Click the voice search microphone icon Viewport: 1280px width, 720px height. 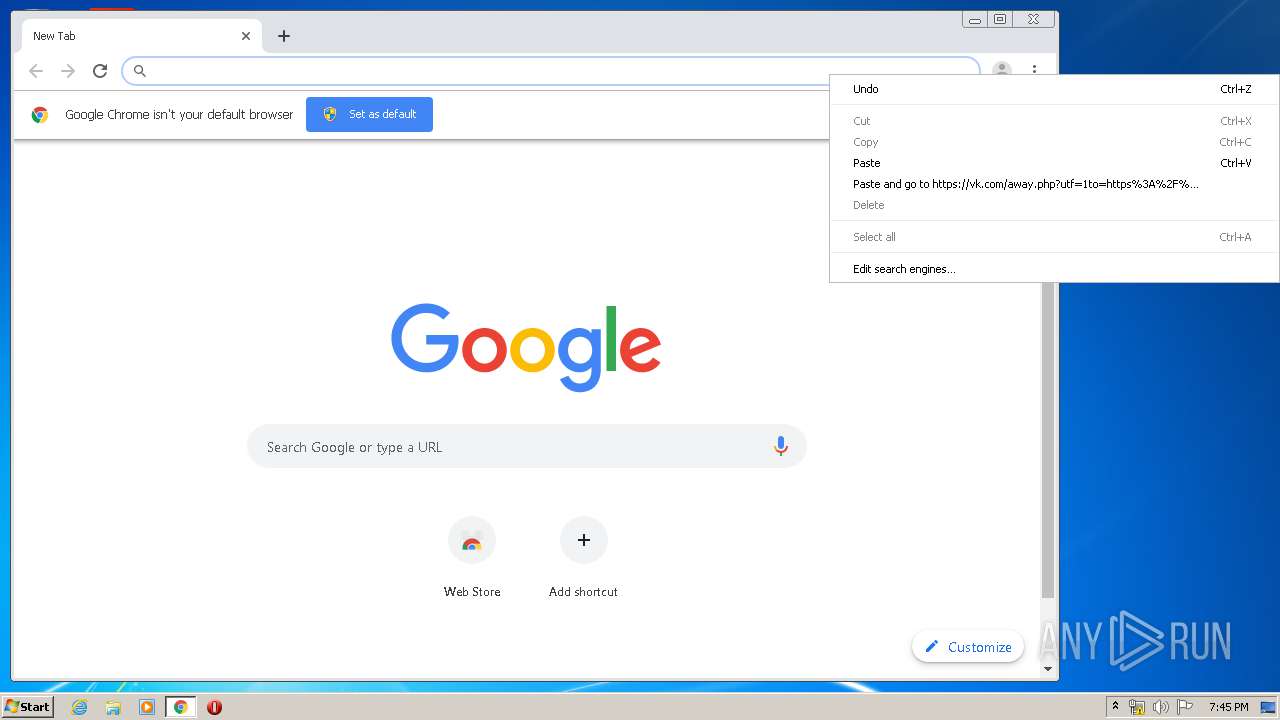pos(781,447)
